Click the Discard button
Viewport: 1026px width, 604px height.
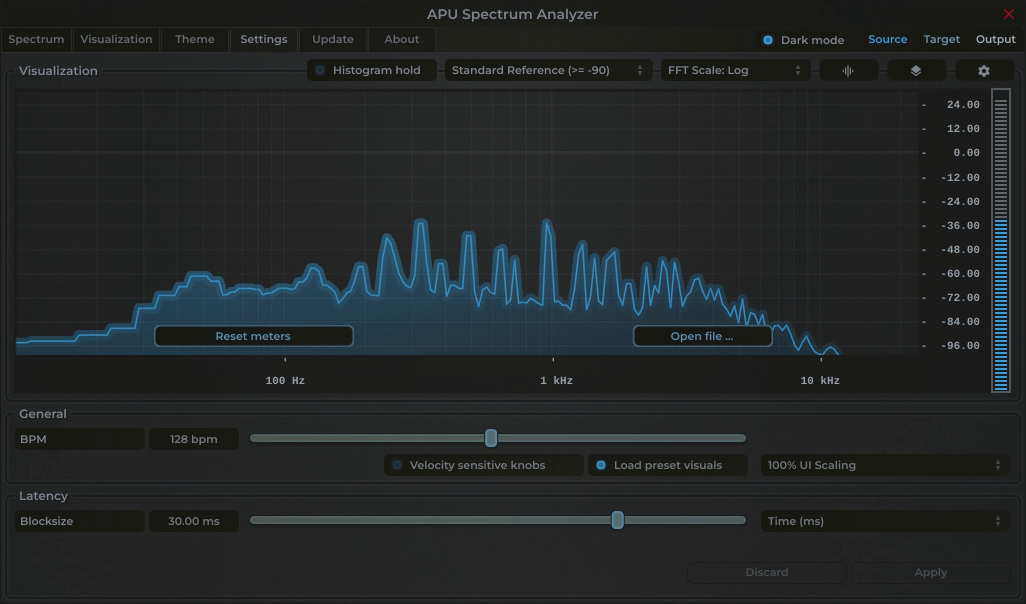(x=766, y=573)
